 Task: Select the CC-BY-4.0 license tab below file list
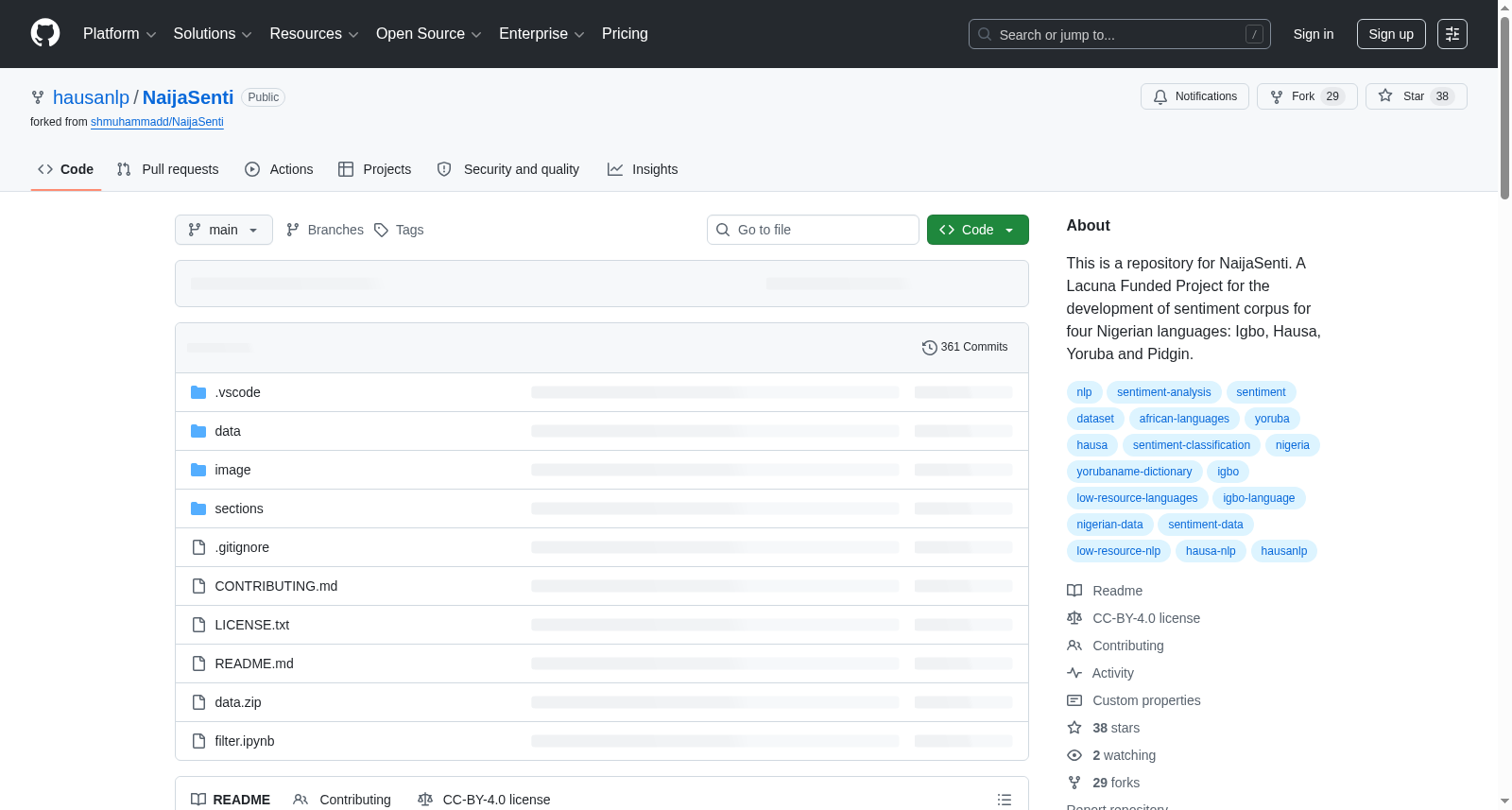click(484, 800)
